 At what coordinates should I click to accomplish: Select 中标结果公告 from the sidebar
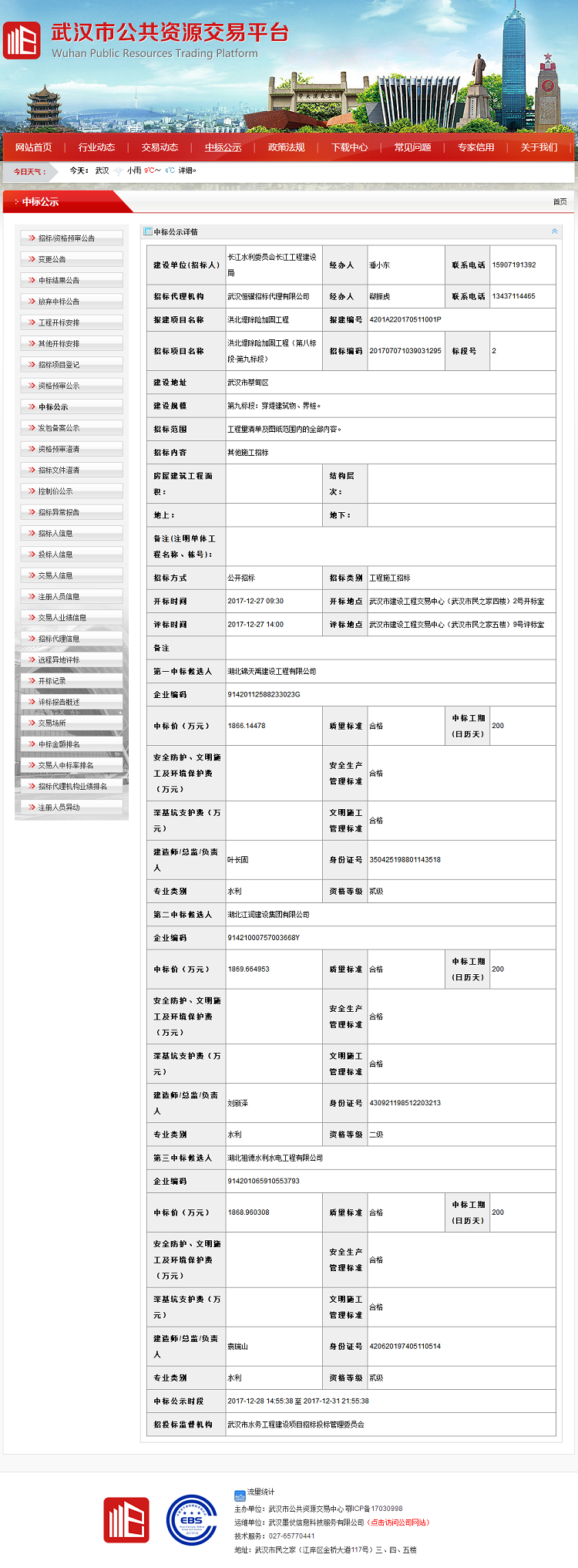point(59,281)
